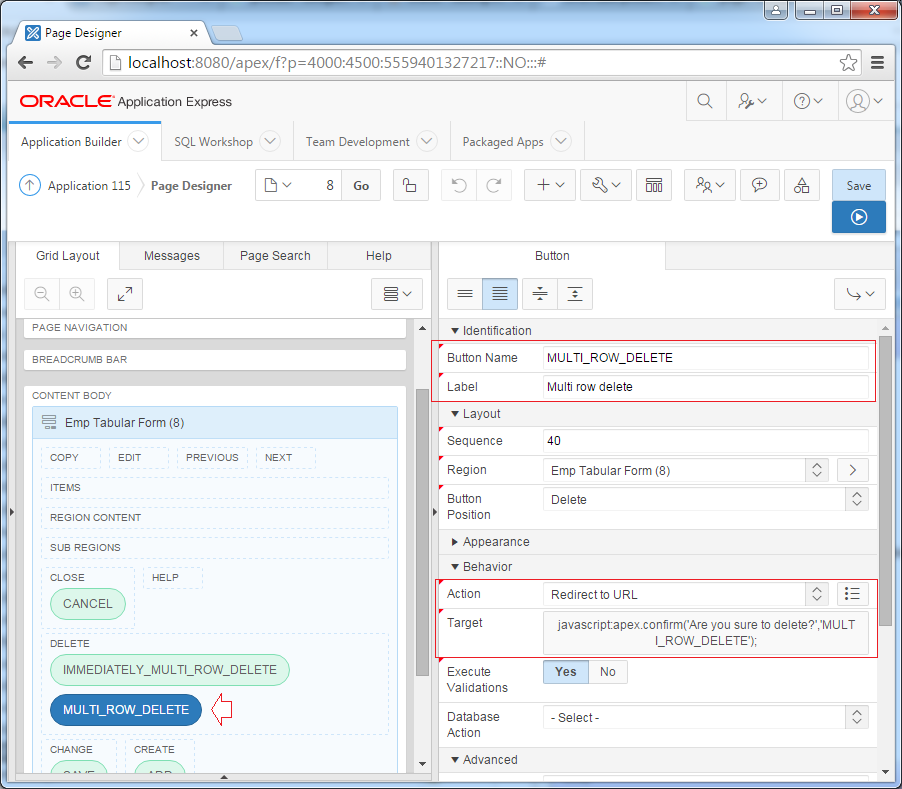Open the Chrome hamburger menu

(877, 62)
